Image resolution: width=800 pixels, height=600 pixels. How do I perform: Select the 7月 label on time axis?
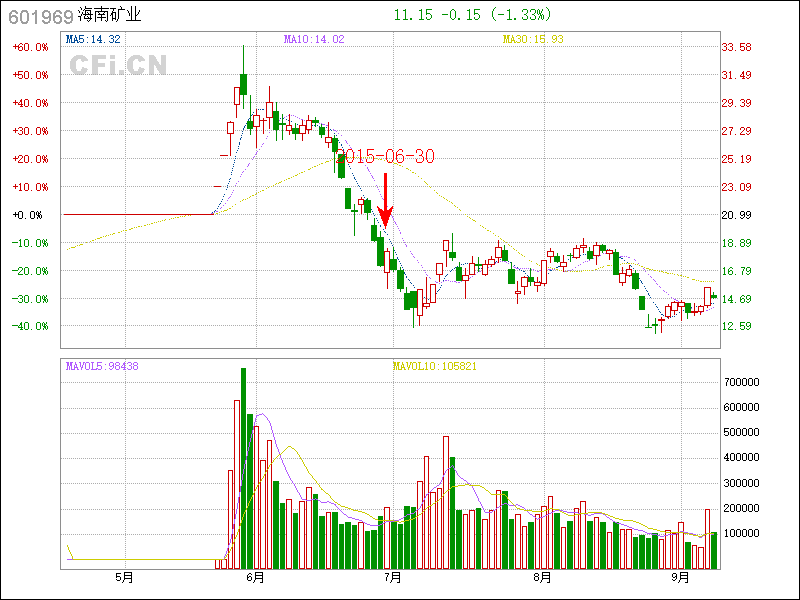pyautogui.click(x=393, y=577)
